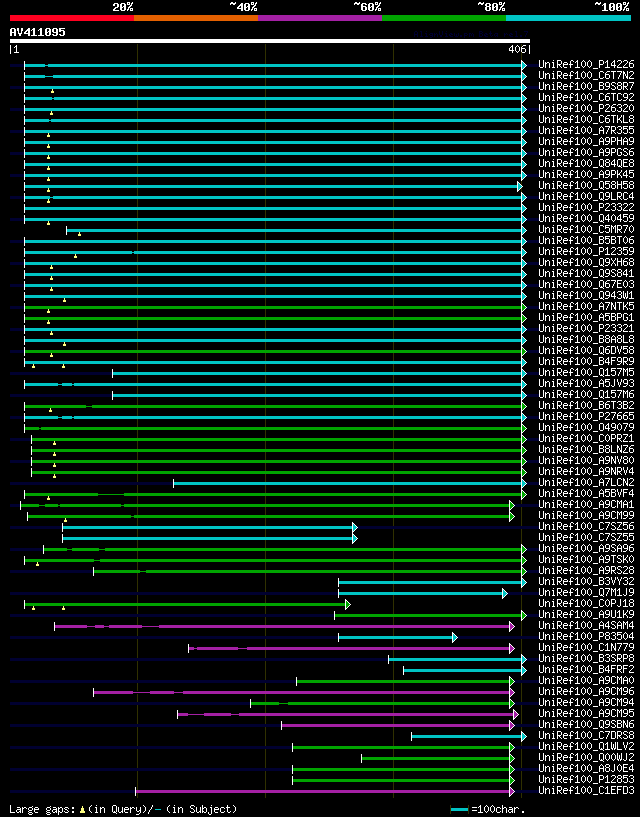
Task: Click the yellow gap marker in the gaps legend
Action: pyautogui.click(x=82, y=810)
